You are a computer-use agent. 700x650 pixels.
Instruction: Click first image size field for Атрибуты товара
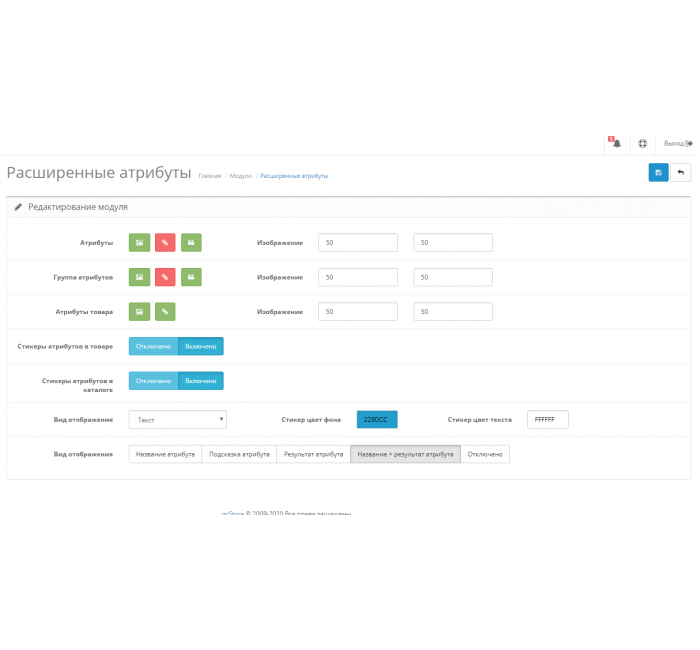point(358,312)
